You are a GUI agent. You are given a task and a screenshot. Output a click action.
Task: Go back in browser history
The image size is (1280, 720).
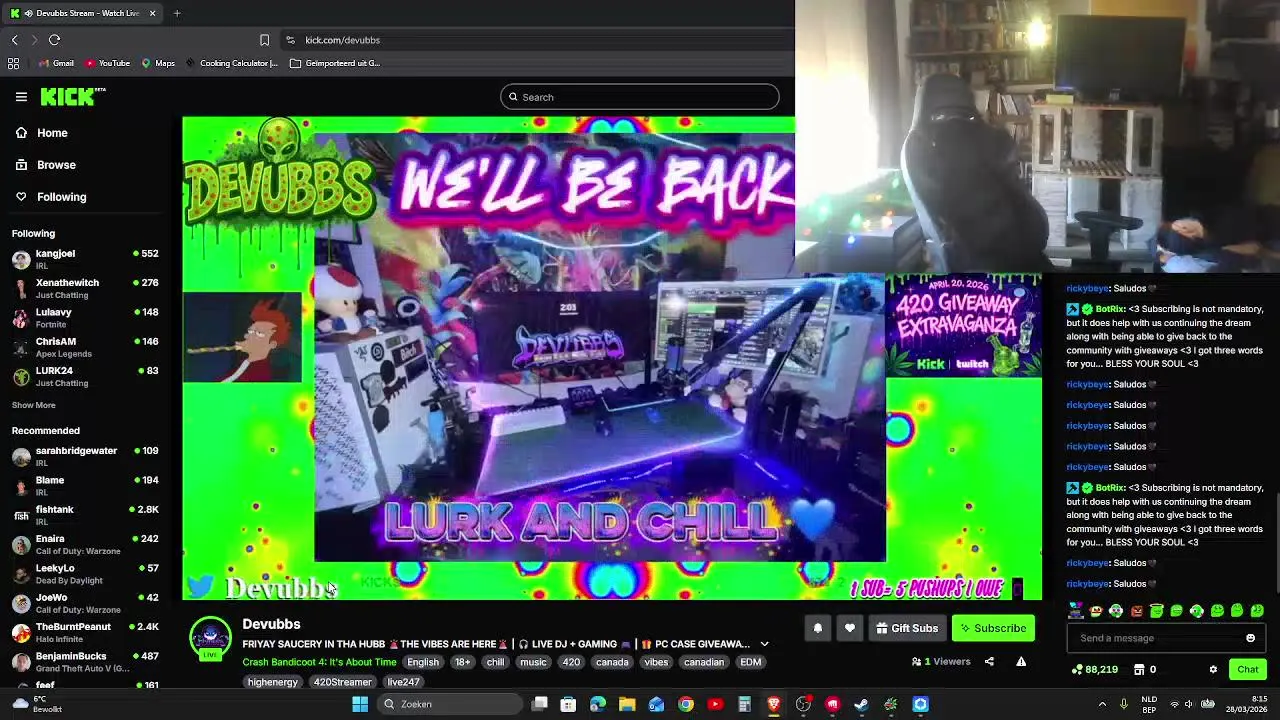(14, 40)
